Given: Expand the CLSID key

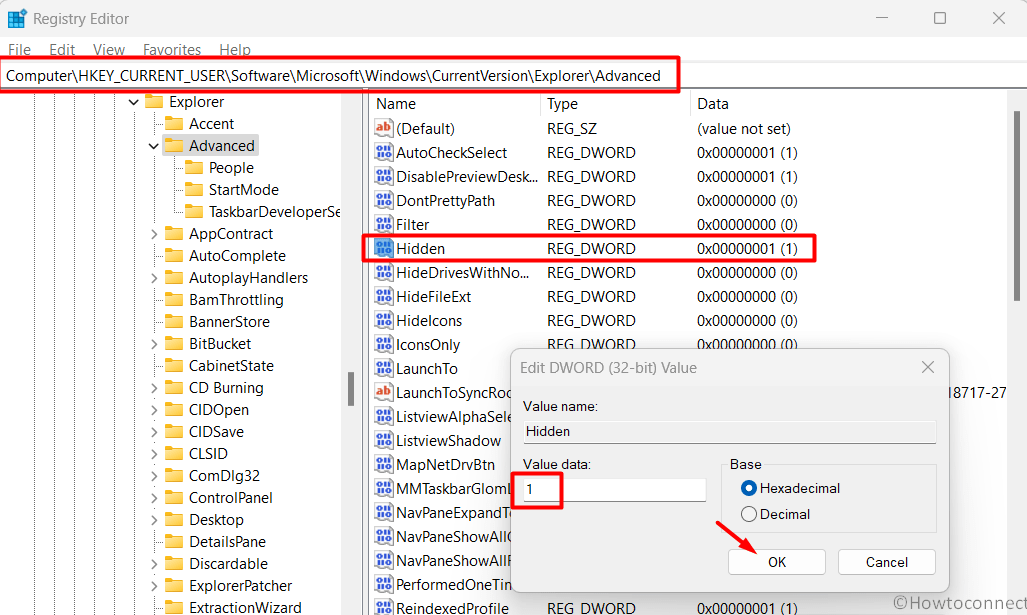Looking at the screenshot, I should tap(153, 454).
